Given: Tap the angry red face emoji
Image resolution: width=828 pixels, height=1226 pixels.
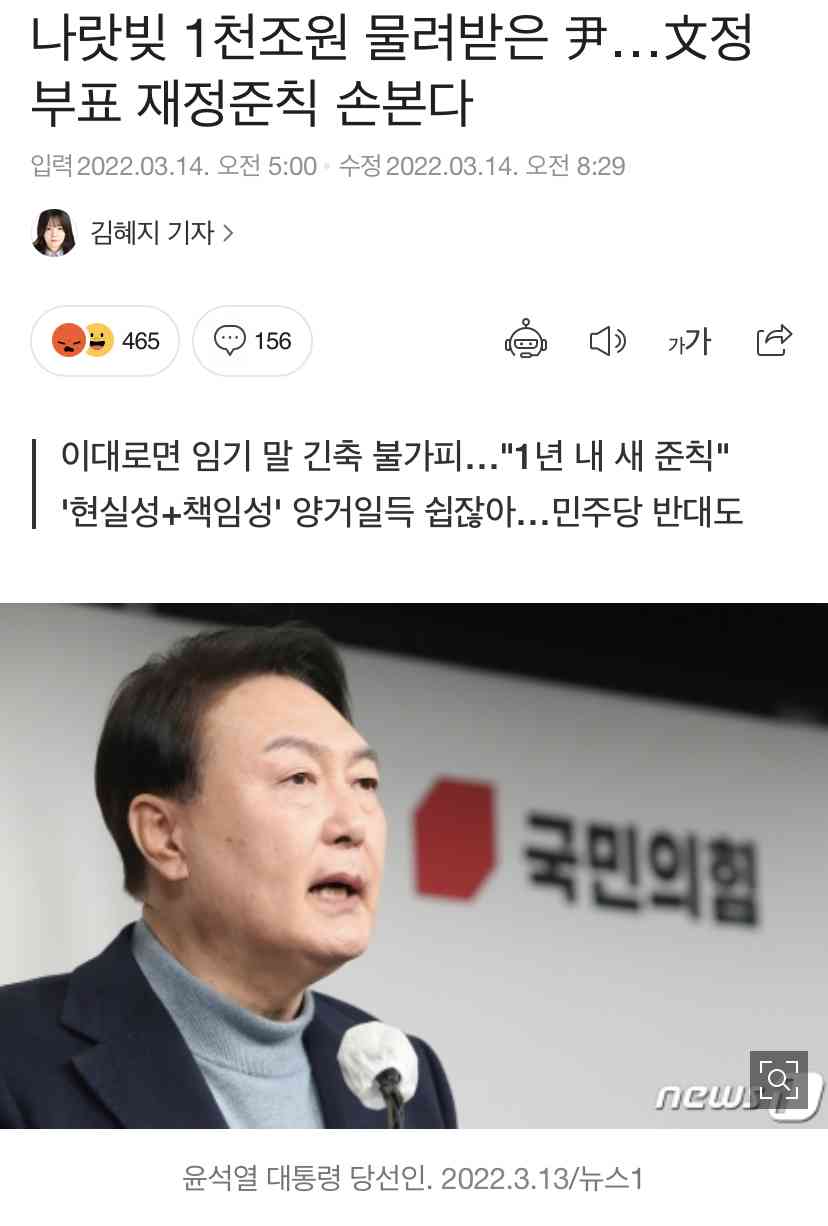Looking at the screenshot, I should point(68,341).
